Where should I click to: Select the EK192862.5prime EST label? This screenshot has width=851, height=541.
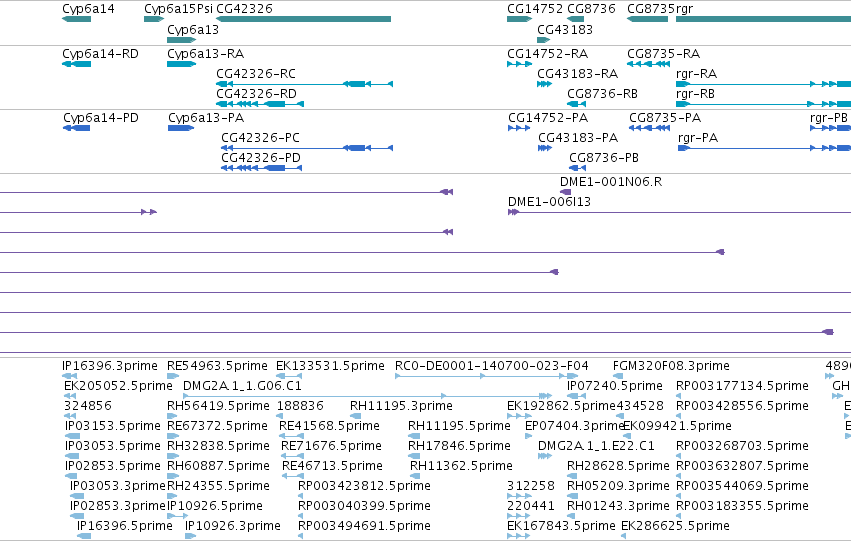coord(561,406)
